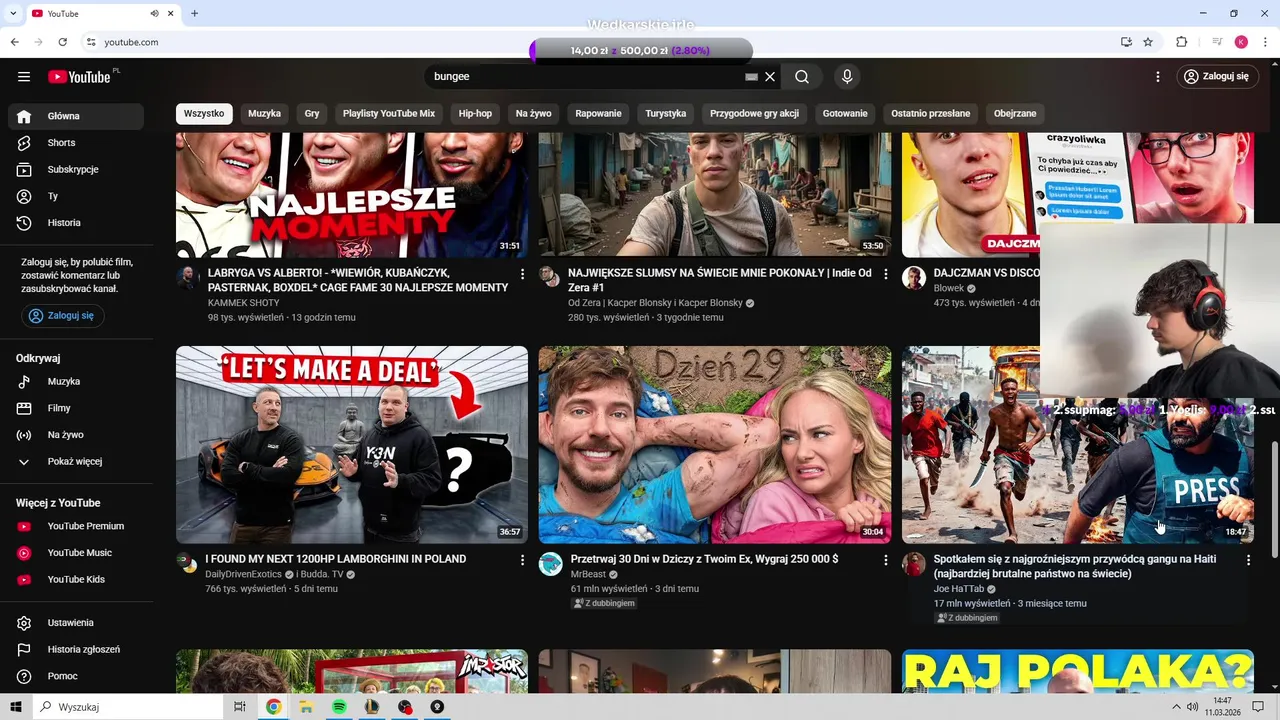Clear the search box with X
Screen dimensions: 1280x720
(x=770, y=77)
